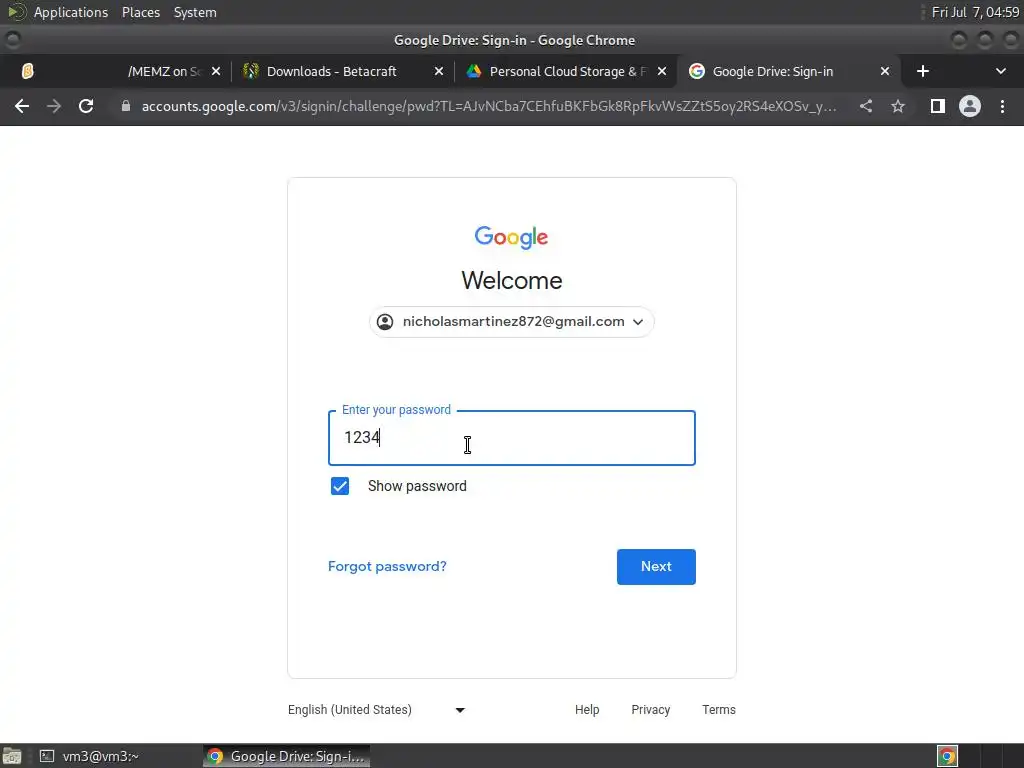Focus the Enter your password field

click(x=512, y=438)
